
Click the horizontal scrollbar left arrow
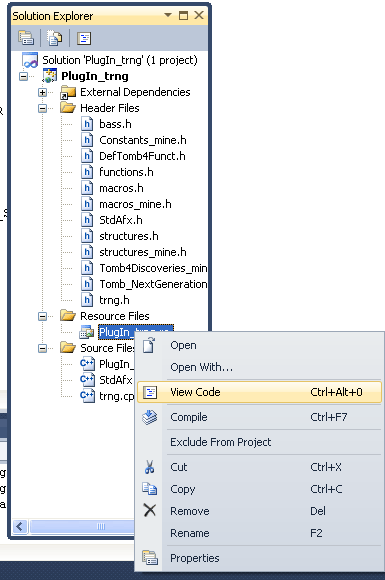[x=20, y=526]
